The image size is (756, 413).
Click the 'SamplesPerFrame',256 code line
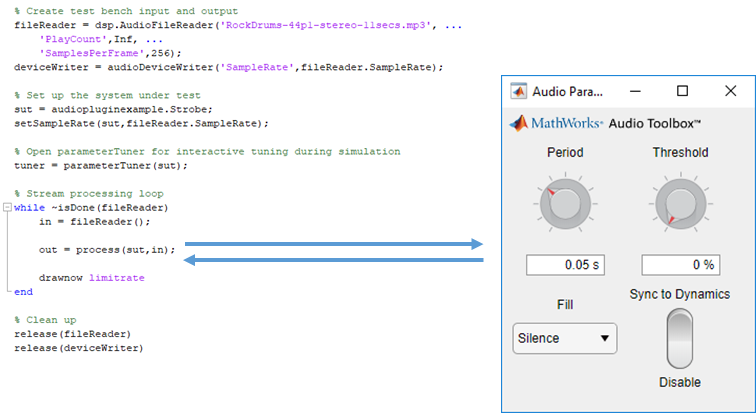110,53
